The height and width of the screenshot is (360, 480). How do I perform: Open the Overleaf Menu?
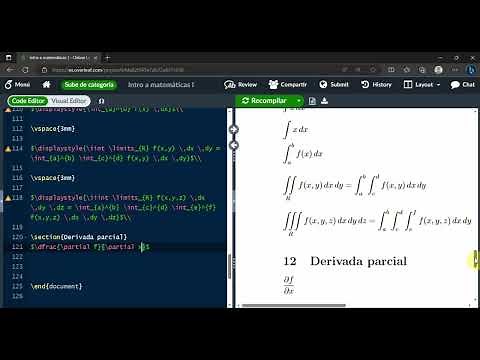coord(17,85)
